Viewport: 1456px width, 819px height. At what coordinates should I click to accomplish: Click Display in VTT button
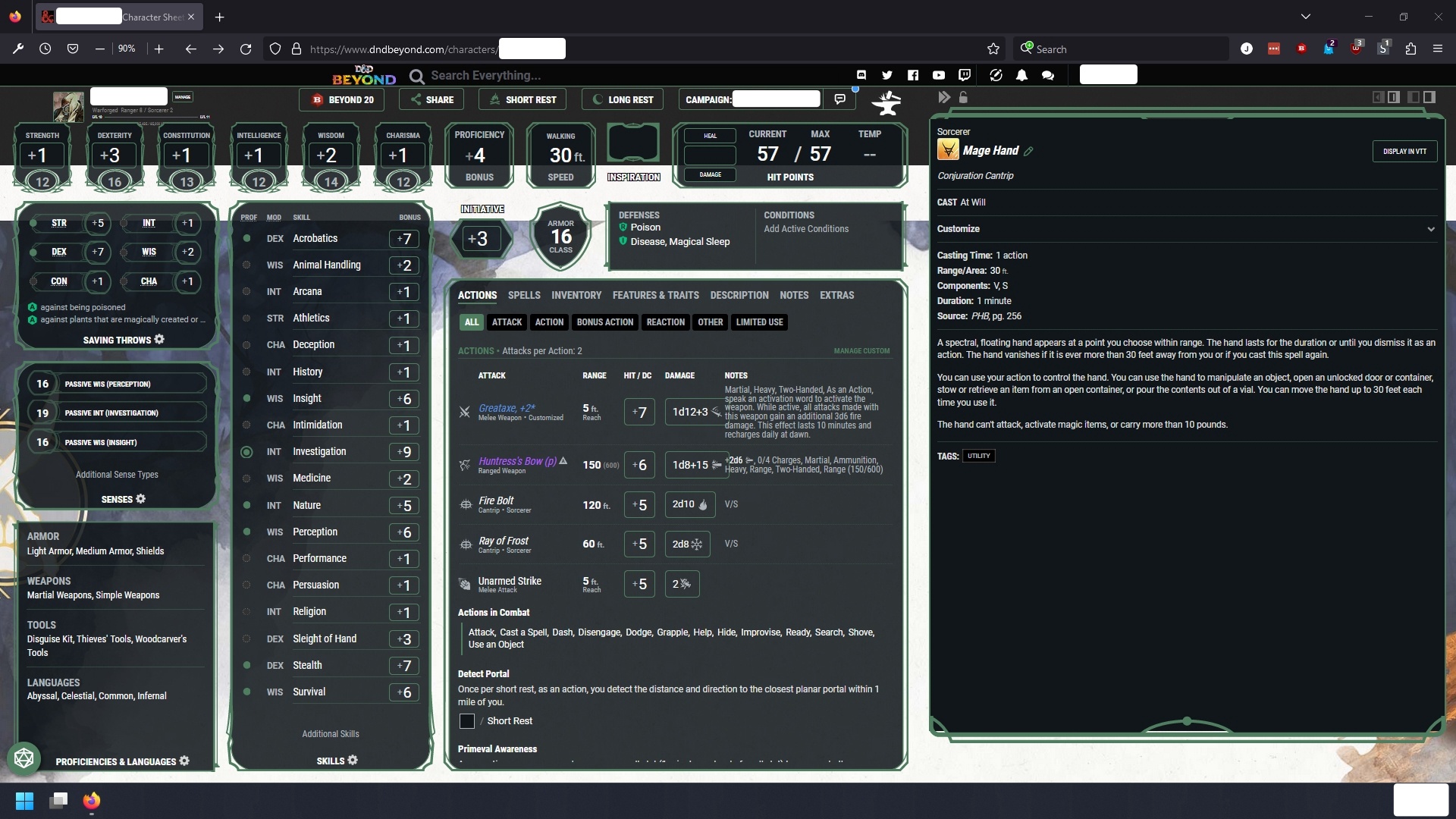tap(1404, 151)
